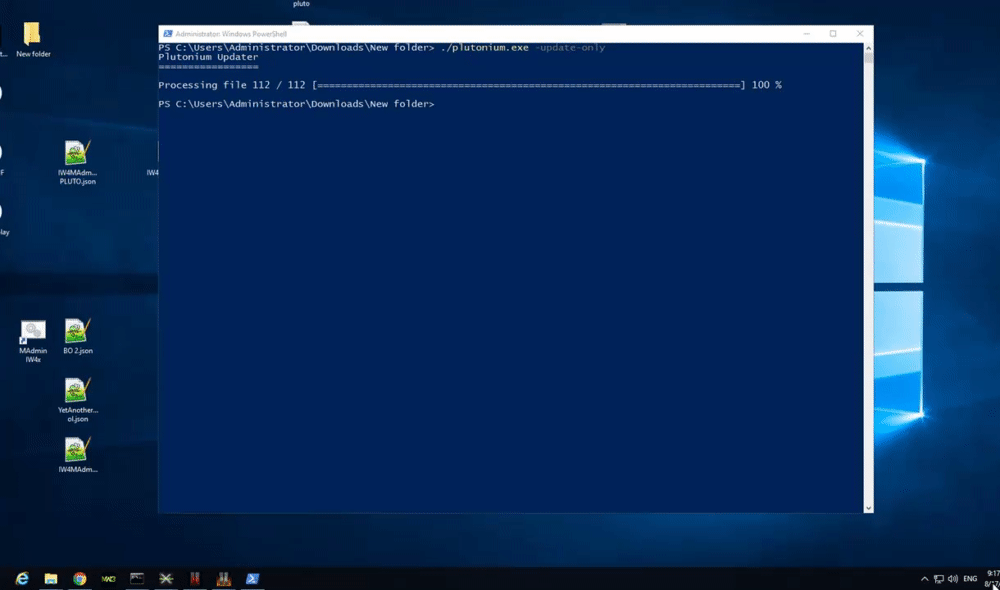This screenshot has width=1000, height=590.
Task: Switch to the console window taskbar icon
Action: [137, 579]
